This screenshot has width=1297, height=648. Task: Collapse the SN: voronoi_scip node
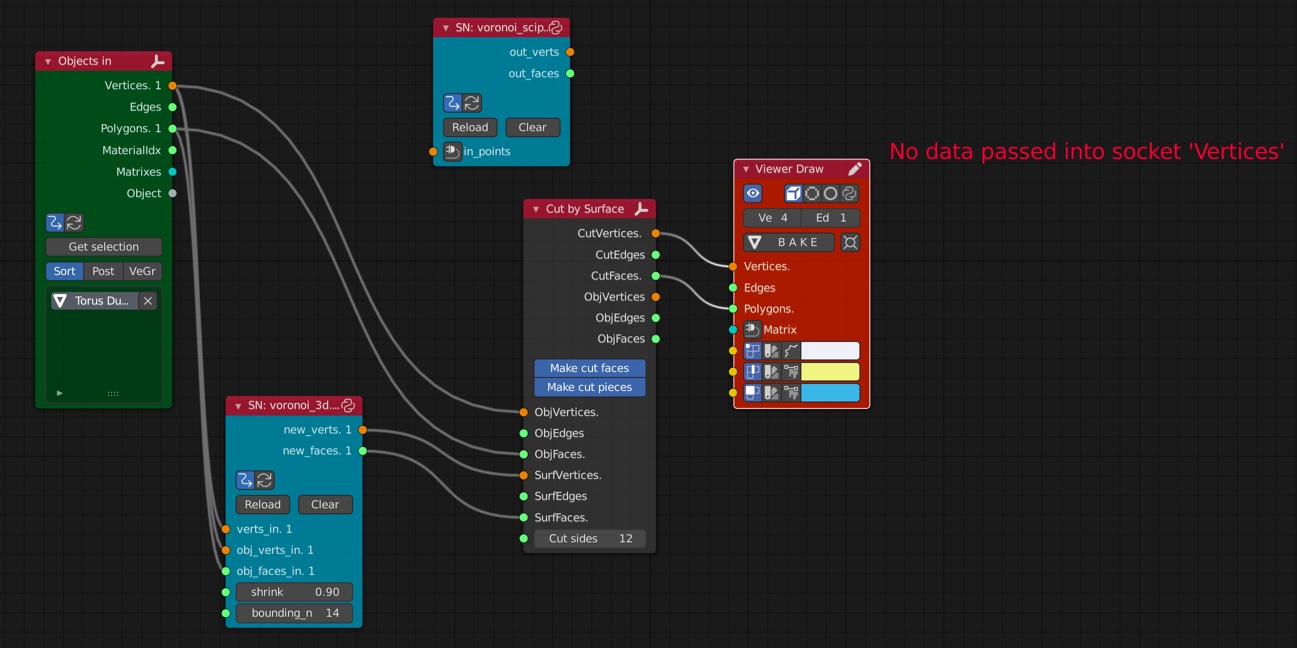[446, 29]
